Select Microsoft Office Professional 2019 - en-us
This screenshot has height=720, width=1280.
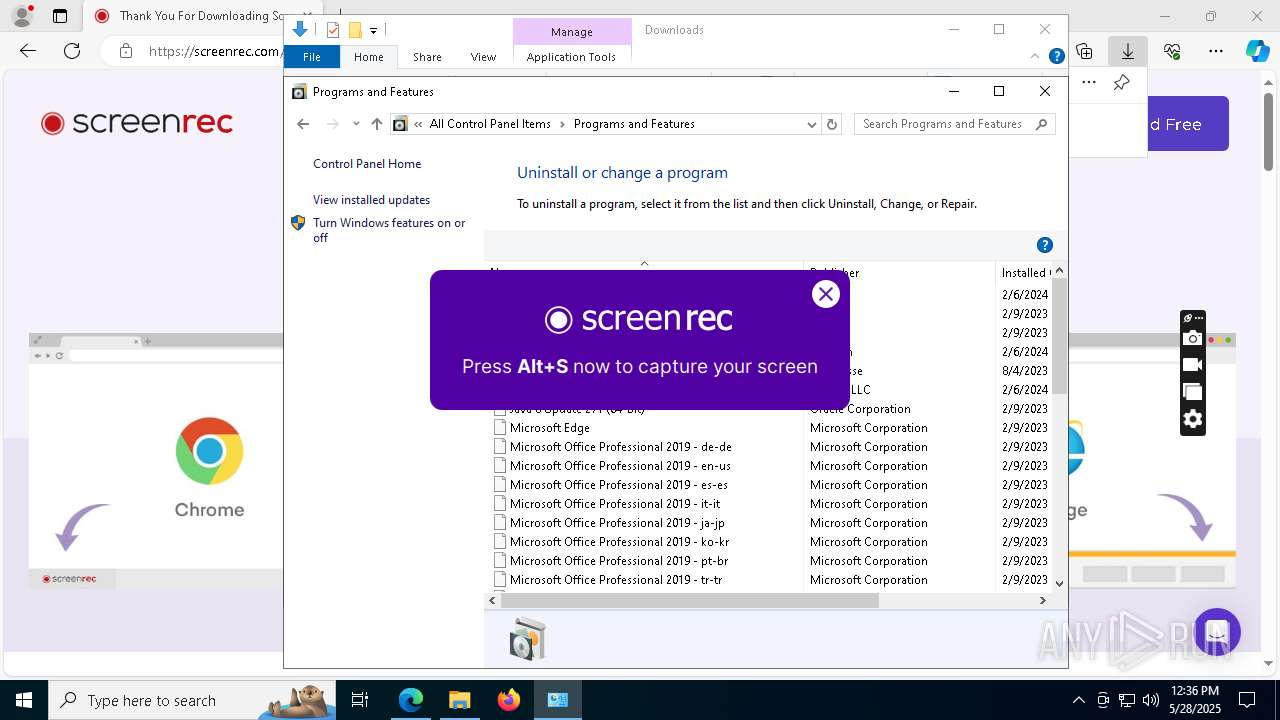point(620,466)
